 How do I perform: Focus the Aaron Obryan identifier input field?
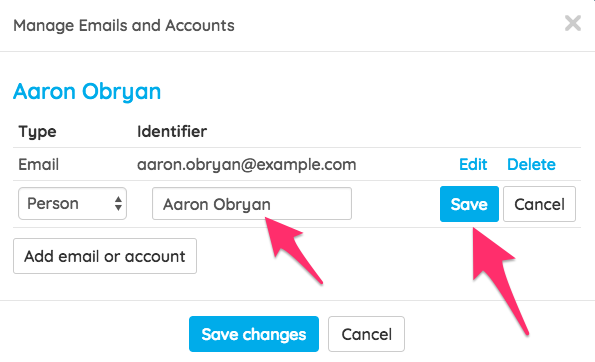[252, 204]
